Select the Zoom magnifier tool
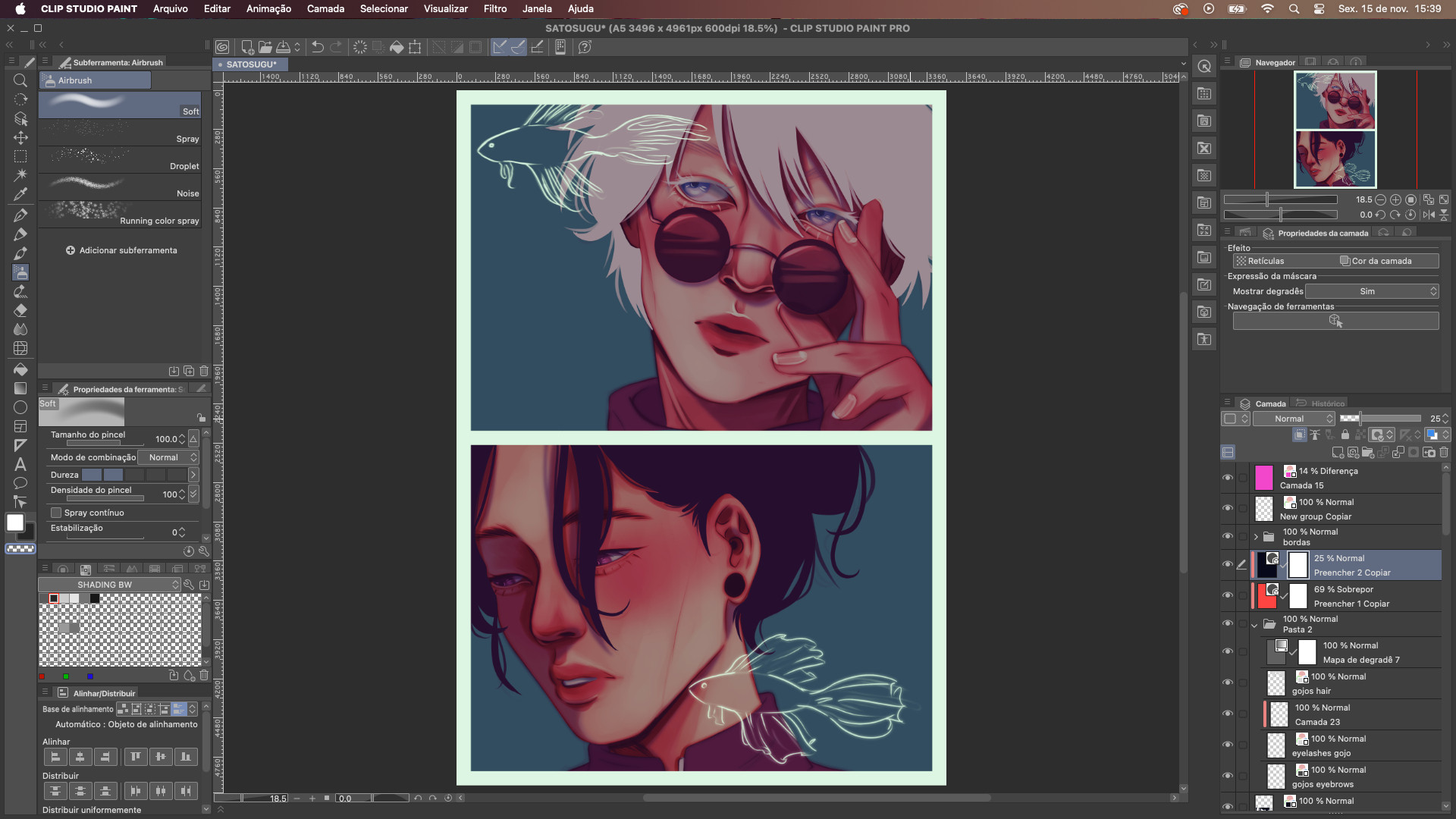 tap(20, 80)
